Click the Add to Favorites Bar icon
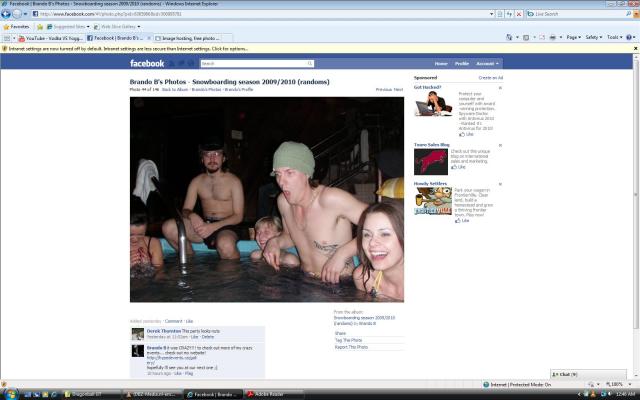640x400 pixels. [x=40, y=27]
